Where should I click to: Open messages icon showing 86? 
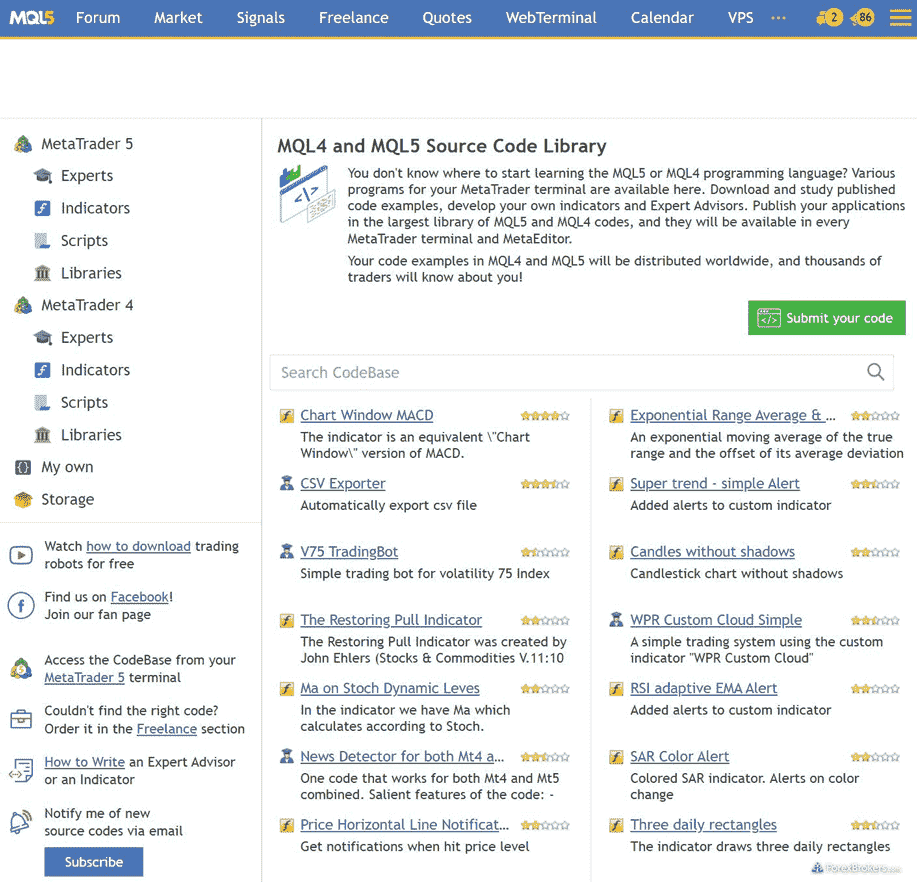[860, 18]
